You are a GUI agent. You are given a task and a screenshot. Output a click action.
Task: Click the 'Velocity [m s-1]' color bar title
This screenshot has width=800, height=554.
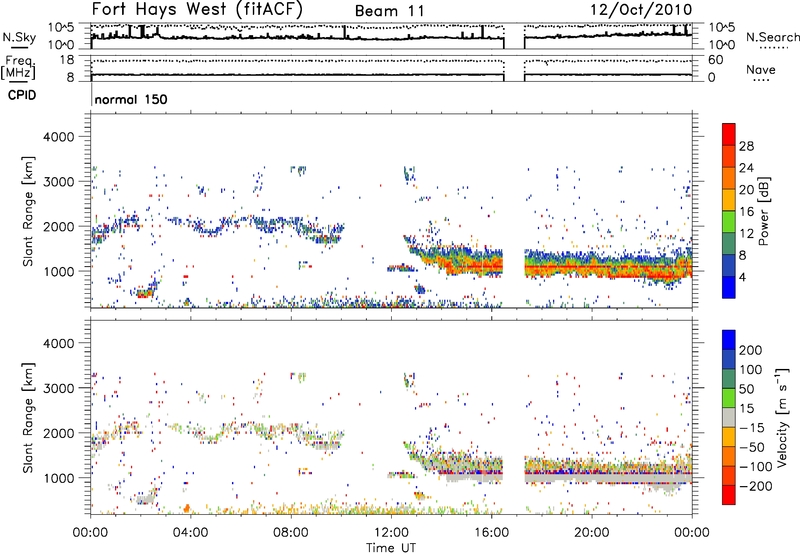click(781, 417)
